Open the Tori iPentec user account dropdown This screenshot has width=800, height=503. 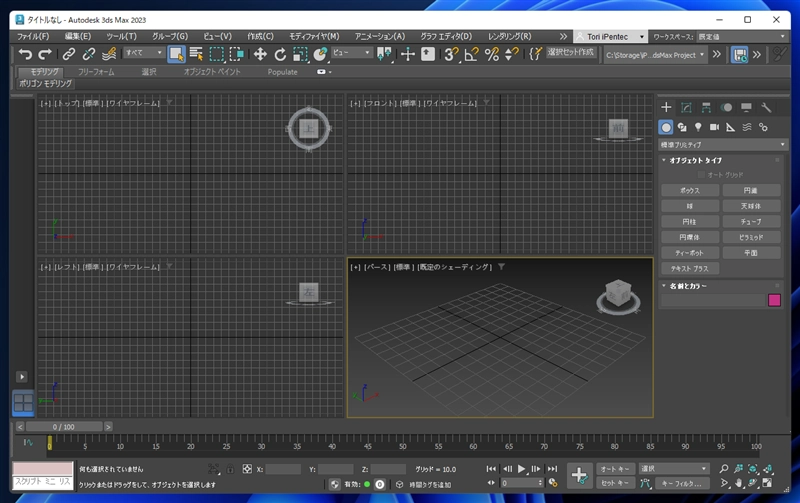[611, 37]
